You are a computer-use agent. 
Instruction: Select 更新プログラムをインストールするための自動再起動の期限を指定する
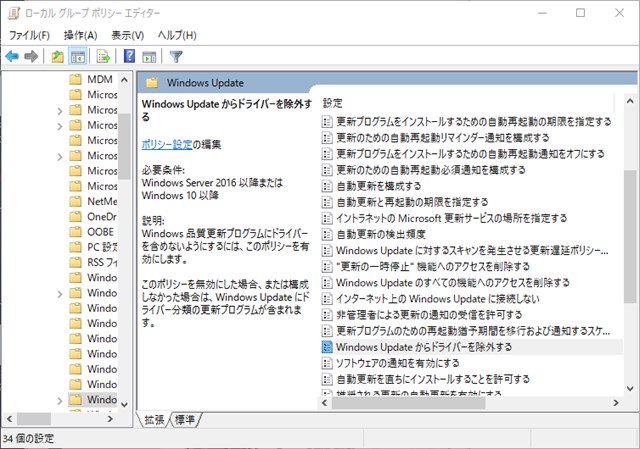pos(473,122)
